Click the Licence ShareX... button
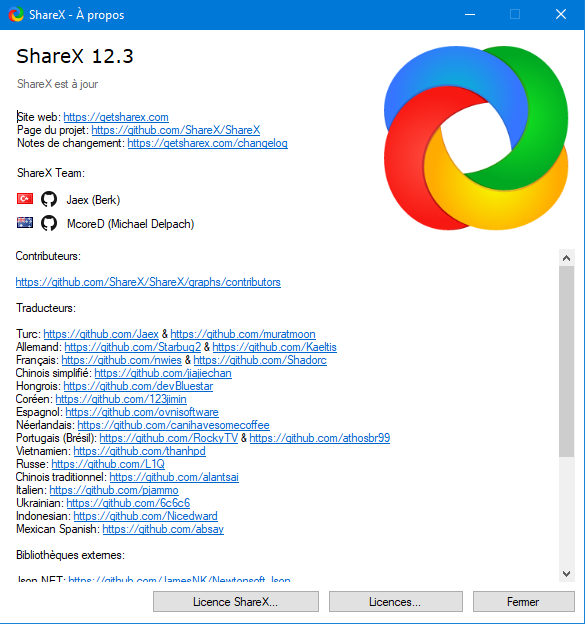This screenshot has height=624, width=585. pyautogui.click(x=236, y=602)
